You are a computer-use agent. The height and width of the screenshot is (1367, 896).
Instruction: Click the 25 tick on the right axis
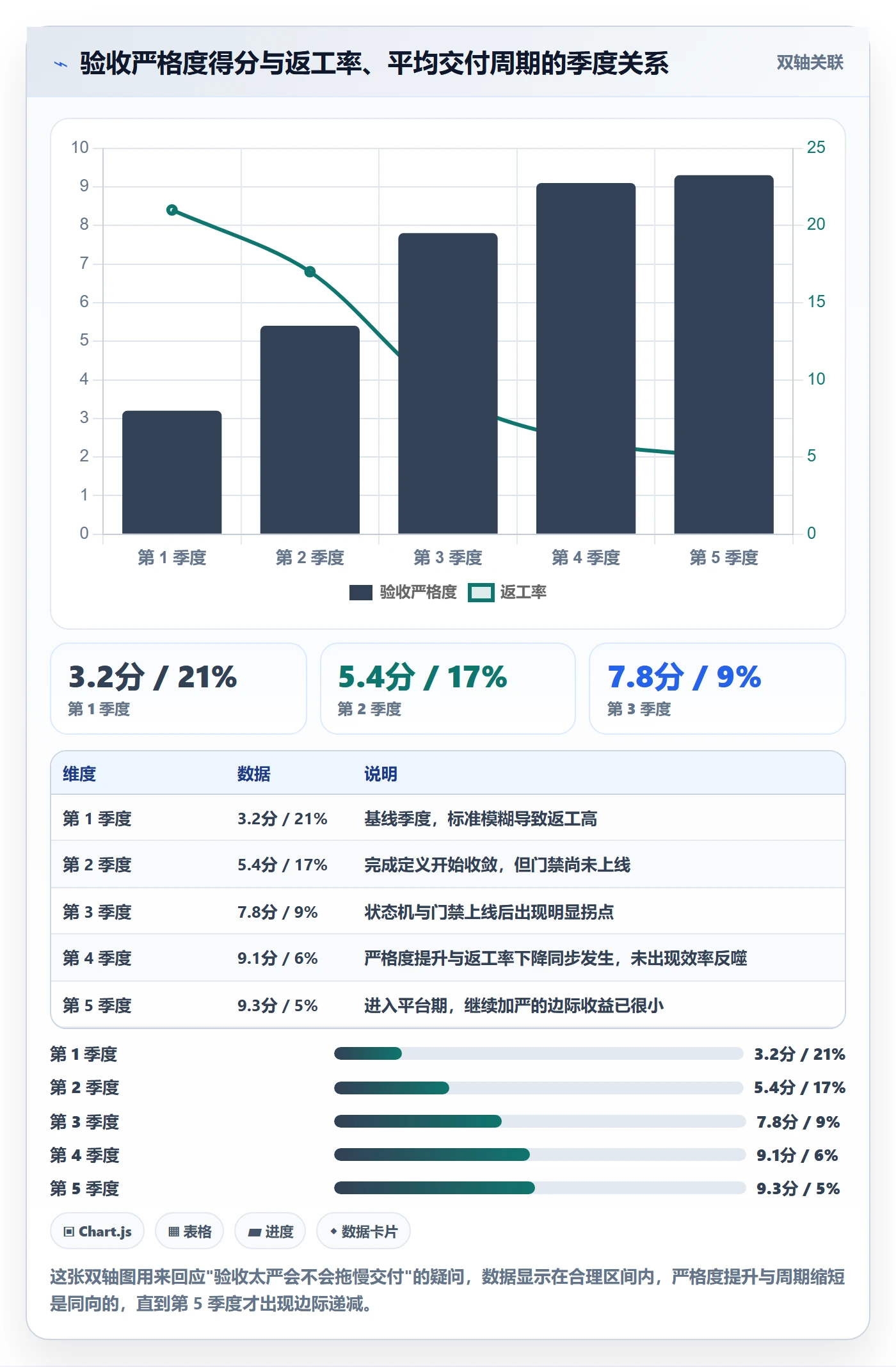tap(816, 147)
